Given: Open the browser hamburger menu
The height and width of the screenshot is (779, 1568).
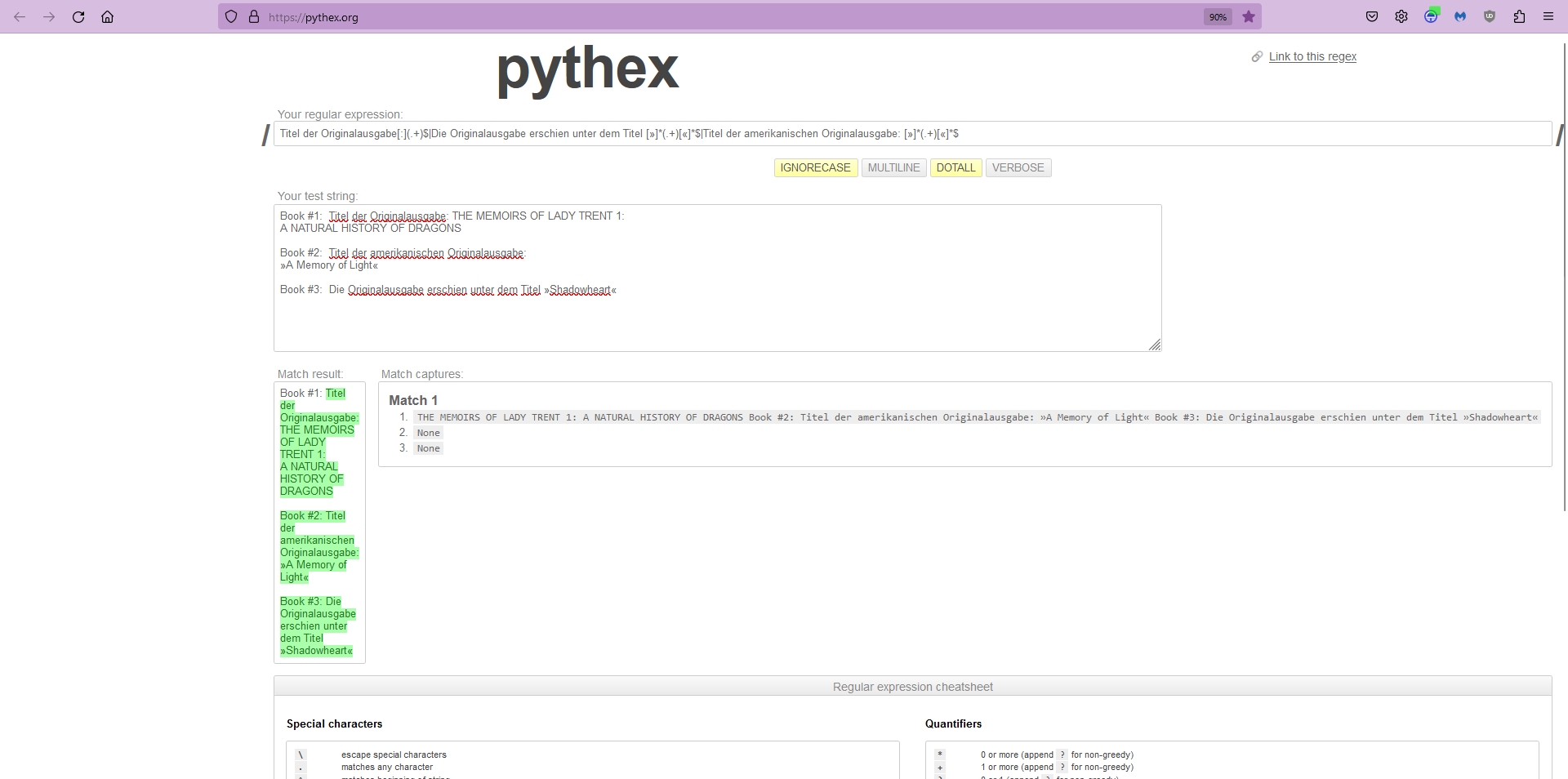Looking at the screenshot, I should (x=1548, y=17).
